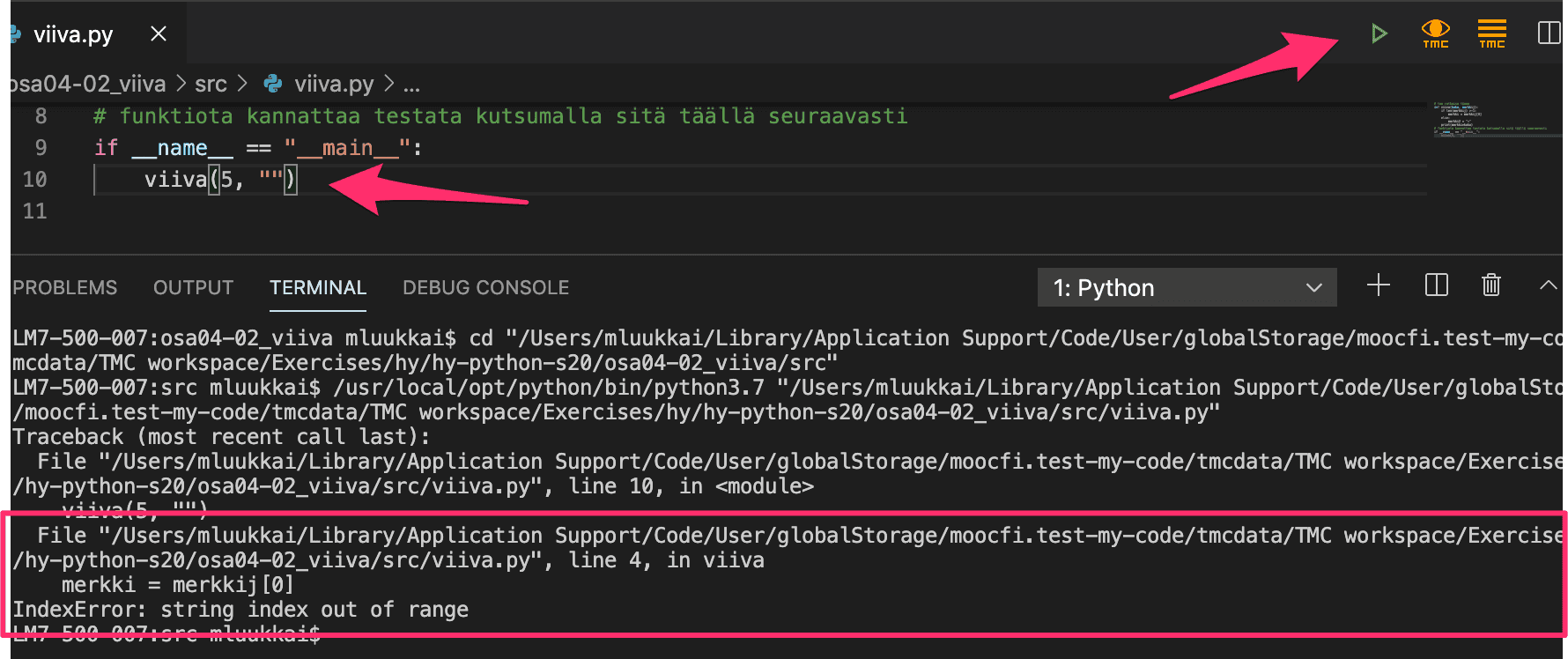This screenshot has height=659, width=1568.
Task: Maximize panel with the up chevron
Action: tap(1548, 285)
